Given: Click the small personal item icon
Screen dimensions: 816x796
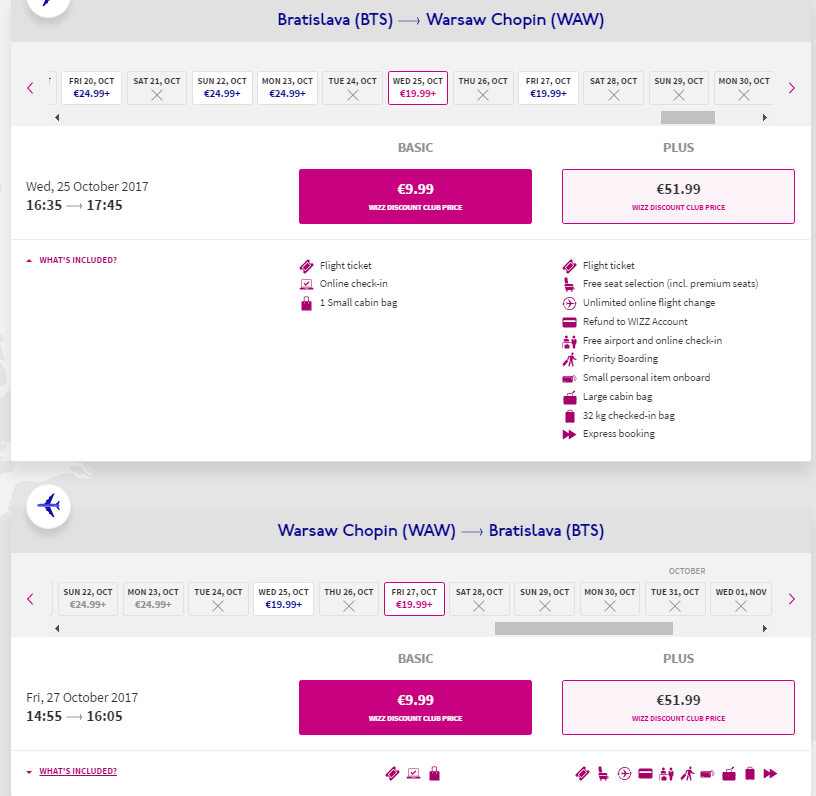Looking at the screenshot, I should (569, 378).
